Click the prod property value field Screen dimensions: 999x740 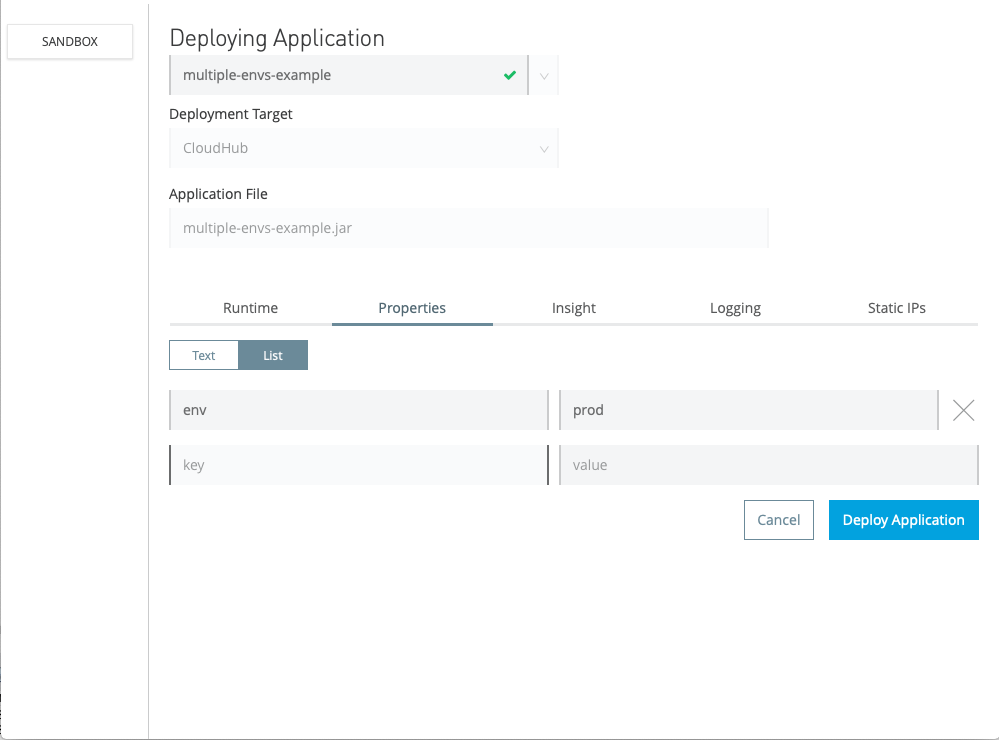point(748,410)
